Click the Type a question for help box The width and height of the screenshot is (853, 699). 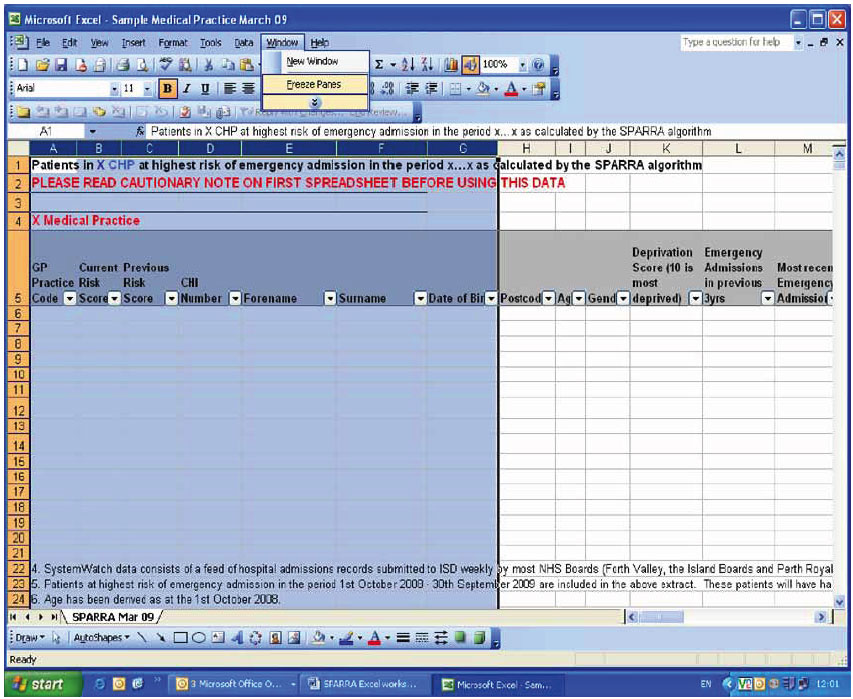click(736, 42)
